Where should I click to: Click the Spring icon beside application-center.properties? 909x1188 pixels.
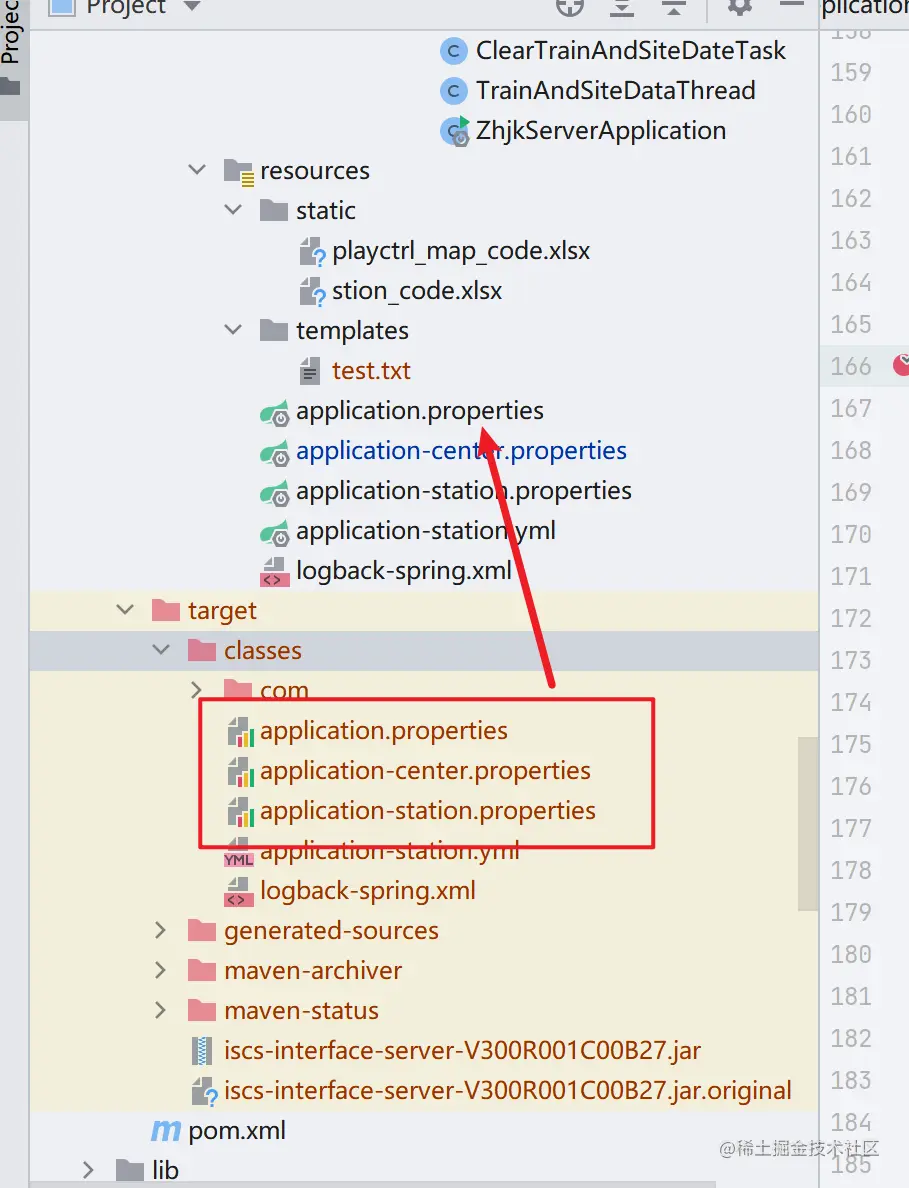pos(274,452)
